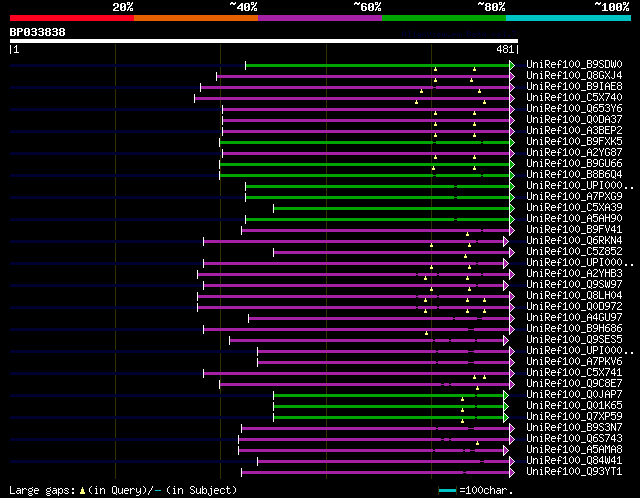Image resolution: width=640 pixels, height=498 pixels.
Task: Select the UniRef100_Q01K65 label
Action: point(574,406)
